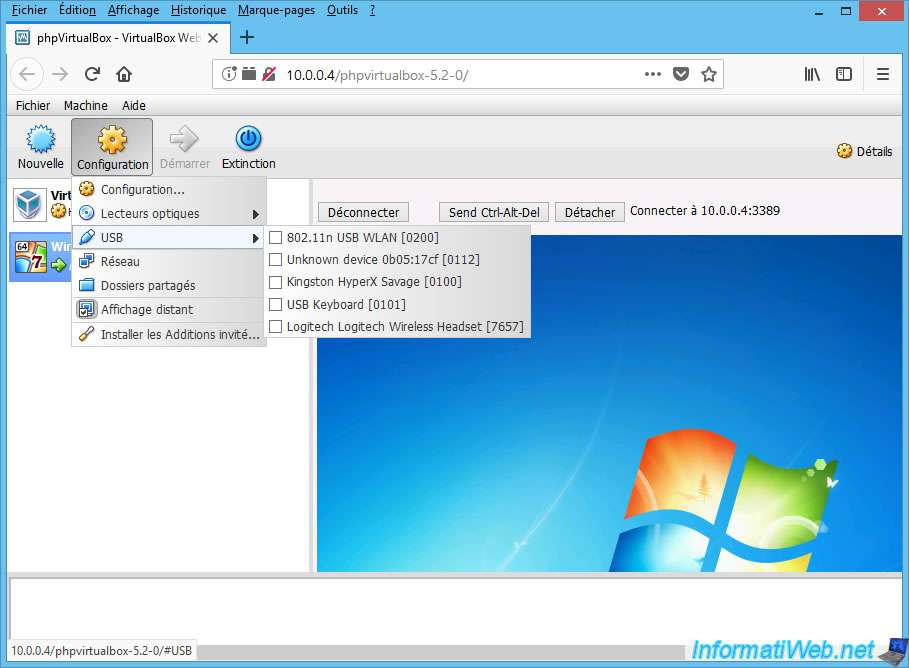Open Firefox Historique menu
The width and height of the screenshot is (909, 668).
tap(198, 10)
